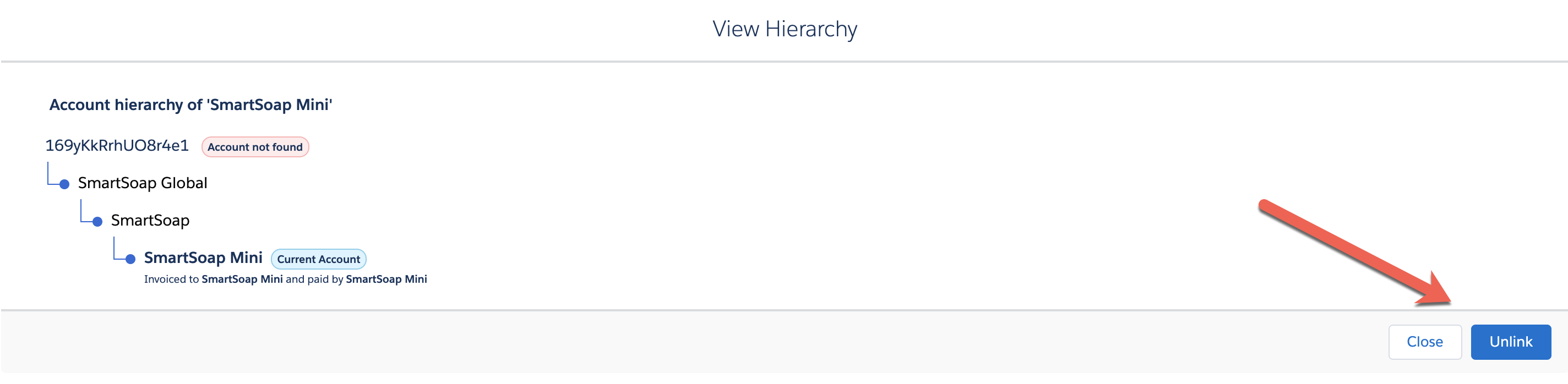The width and height of the screenshot is (1568, 384).
Task: Click the SmartSoap Mini name after 'Invoiced to'
Action: click(x=242, y=279)
